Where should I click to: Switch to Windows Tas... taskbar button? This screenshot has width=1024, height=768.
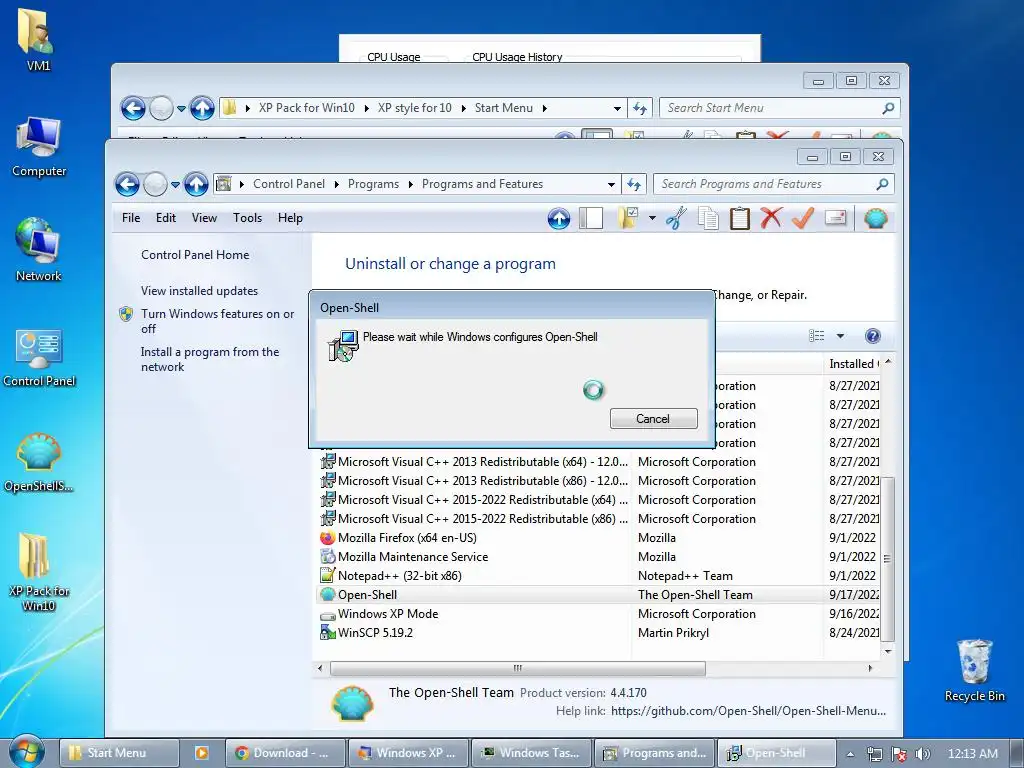(x=531, y=753)
